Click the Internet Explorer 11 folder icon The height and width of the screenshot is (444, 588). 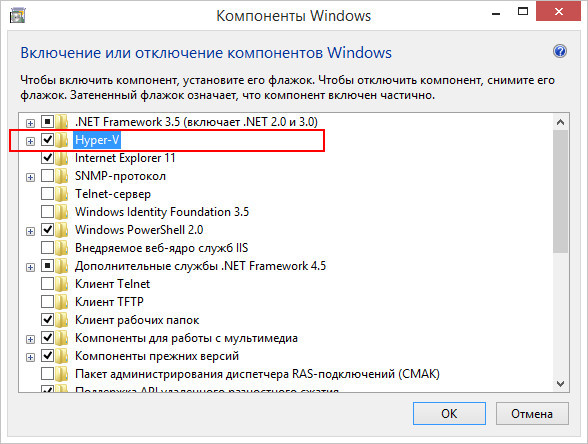[x=62, y=158]
